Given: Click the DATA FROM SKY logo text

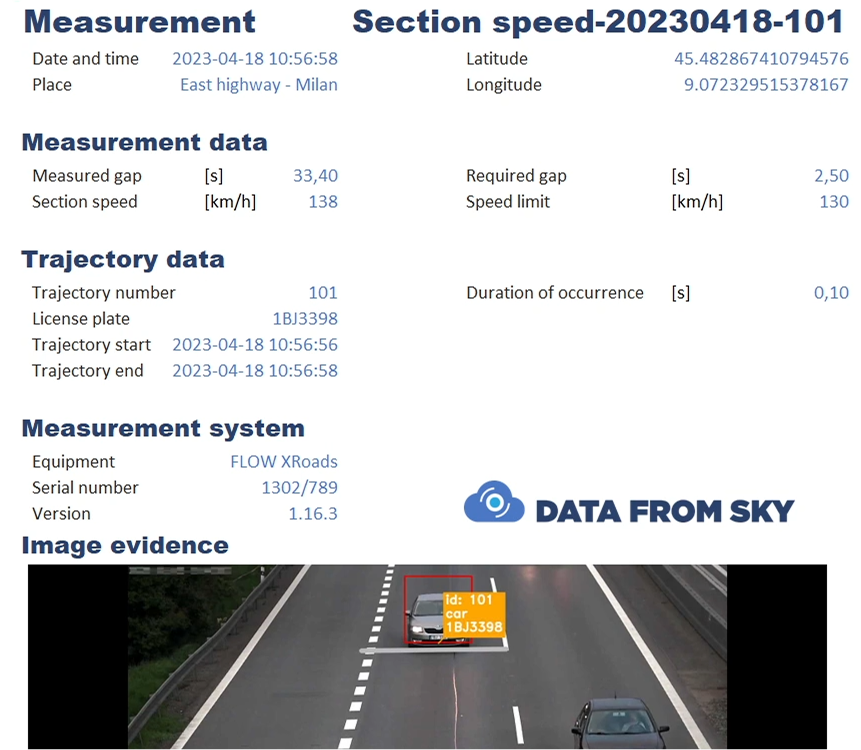Looking at the screenshot, I should (x=664, y=511).
